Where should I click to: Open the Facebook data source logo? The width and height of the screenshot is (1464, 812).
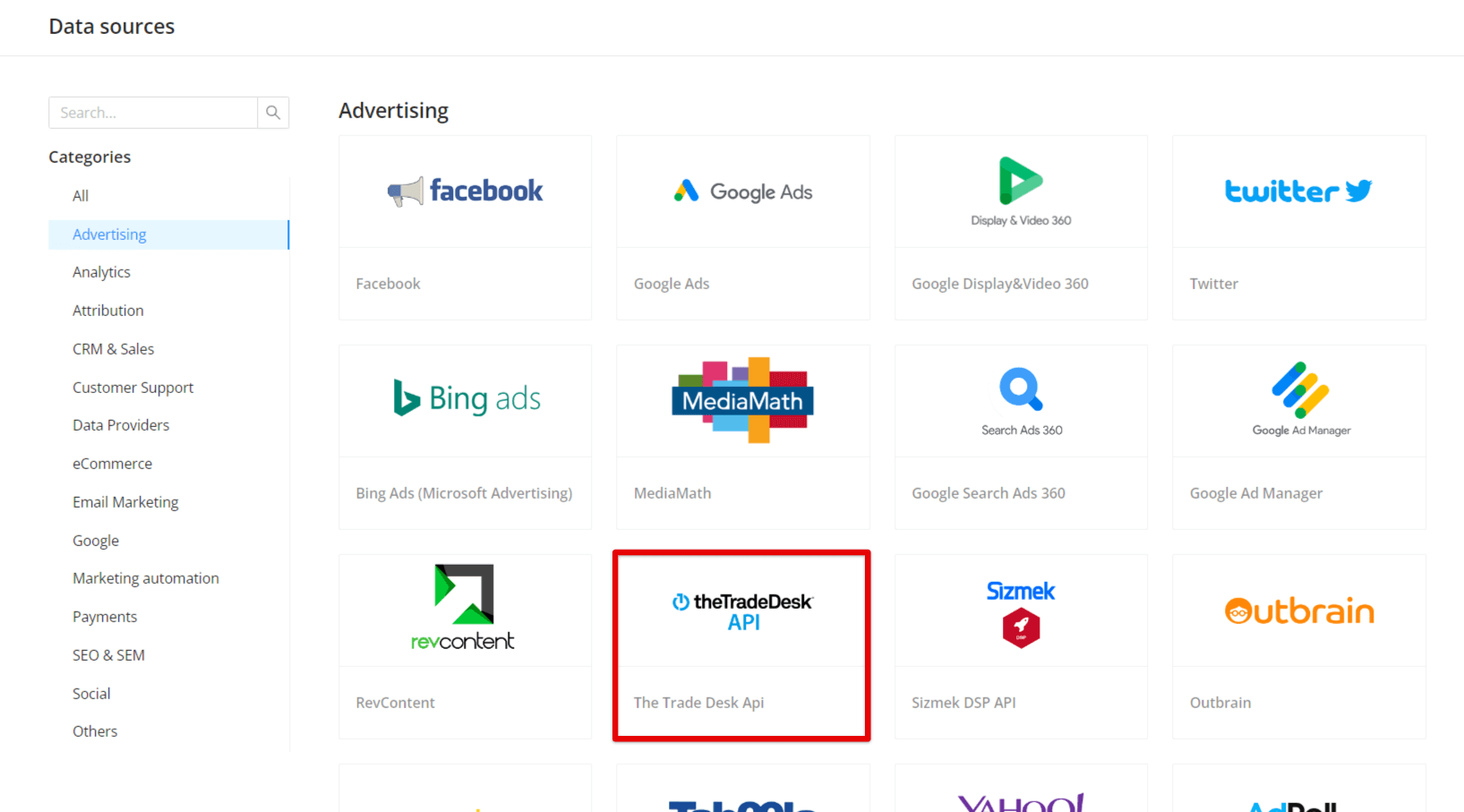click(x=465, y=192)
